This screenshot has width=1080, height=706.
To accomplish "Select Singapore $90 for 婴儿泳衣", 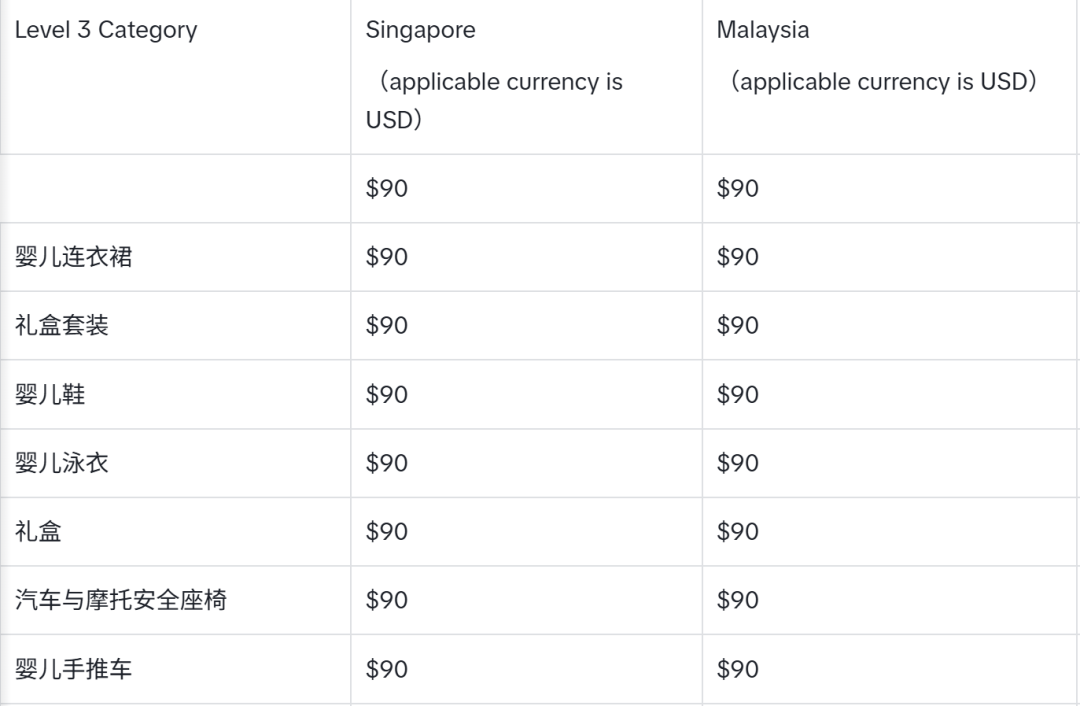I will [386, 463].
